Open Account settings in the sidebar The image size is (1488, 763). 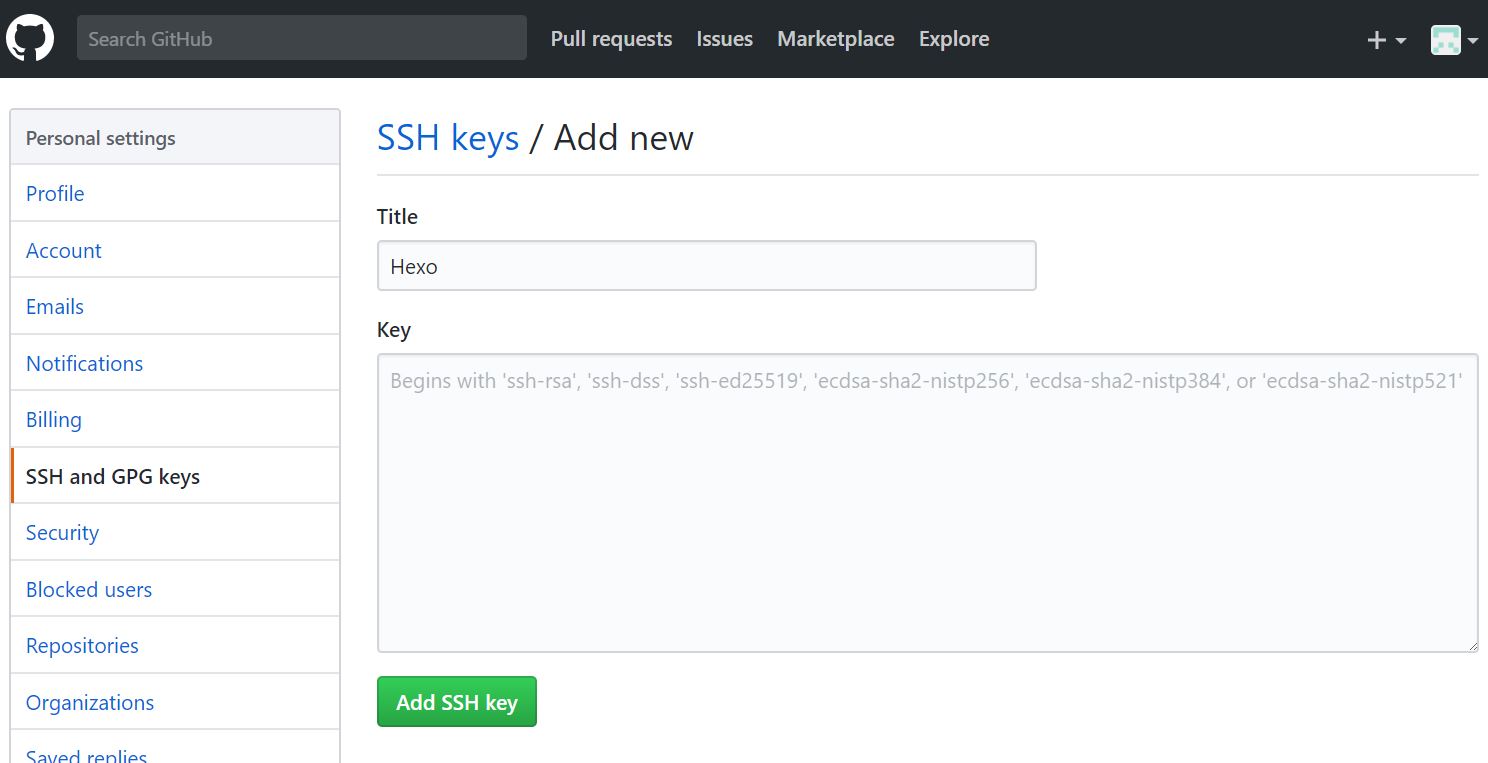pos(175,250)
